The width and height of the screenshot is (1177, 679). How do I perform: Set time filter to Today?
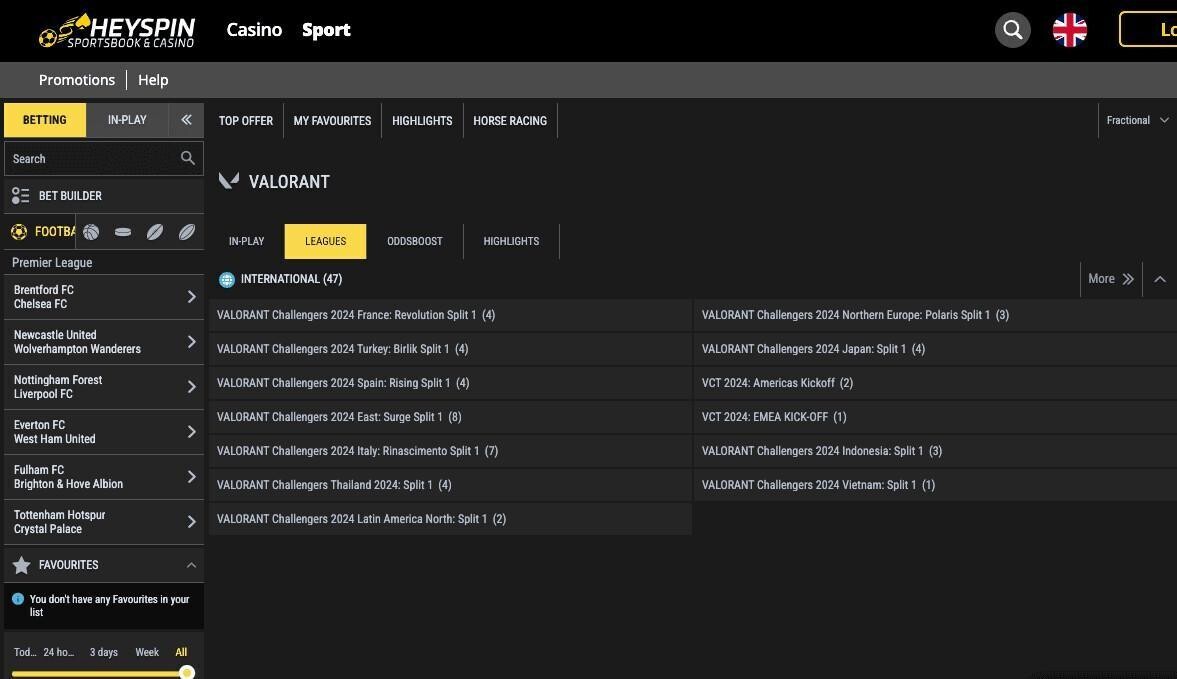click(25, 652)
